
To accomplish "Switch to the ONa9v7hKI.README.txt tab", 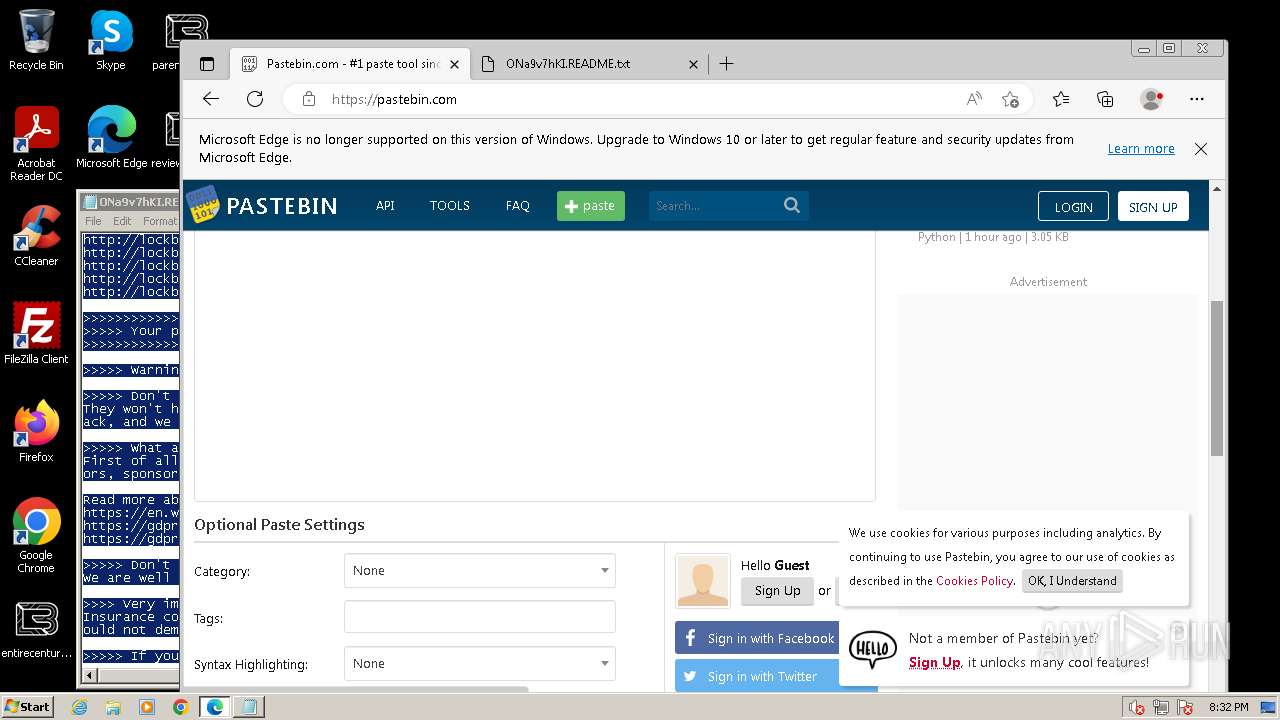I will (588, 64).
